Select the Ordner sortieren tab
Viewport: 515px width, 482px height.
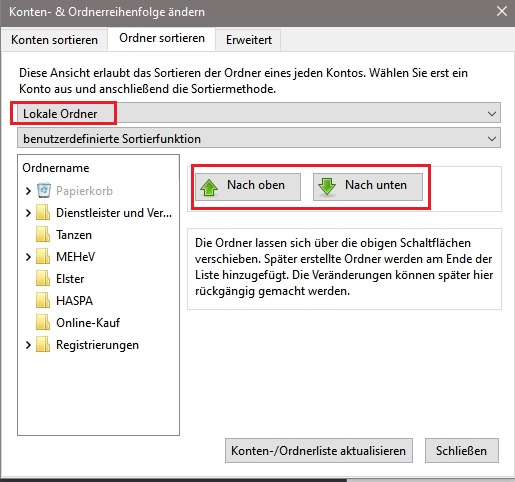pos(162,38)
